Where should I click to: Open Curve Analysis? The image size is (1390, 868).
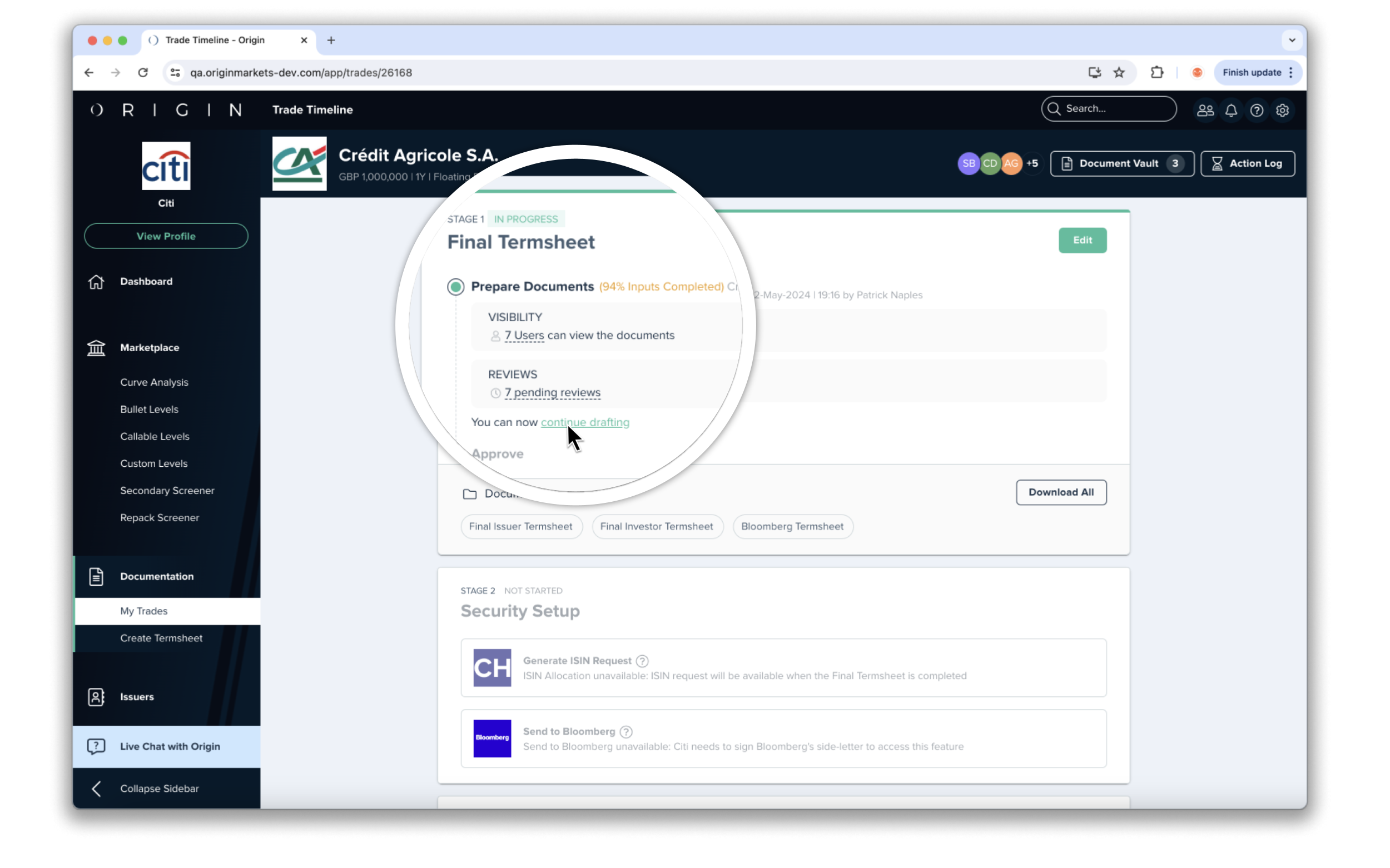(154, 382)
